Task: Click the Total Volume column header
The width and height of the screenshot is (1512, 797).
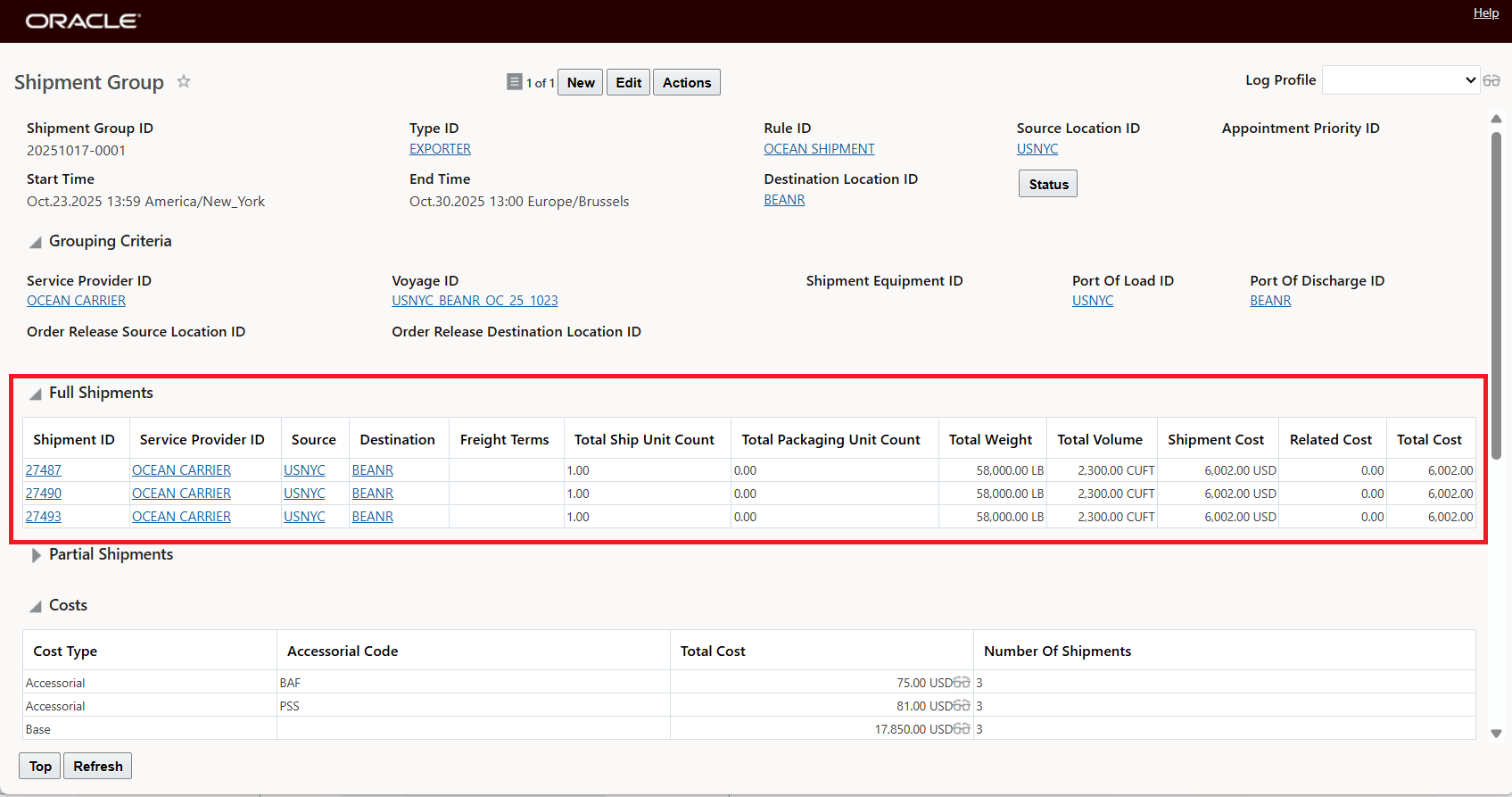Action: pyautogui.click(x=1100, y=440)
